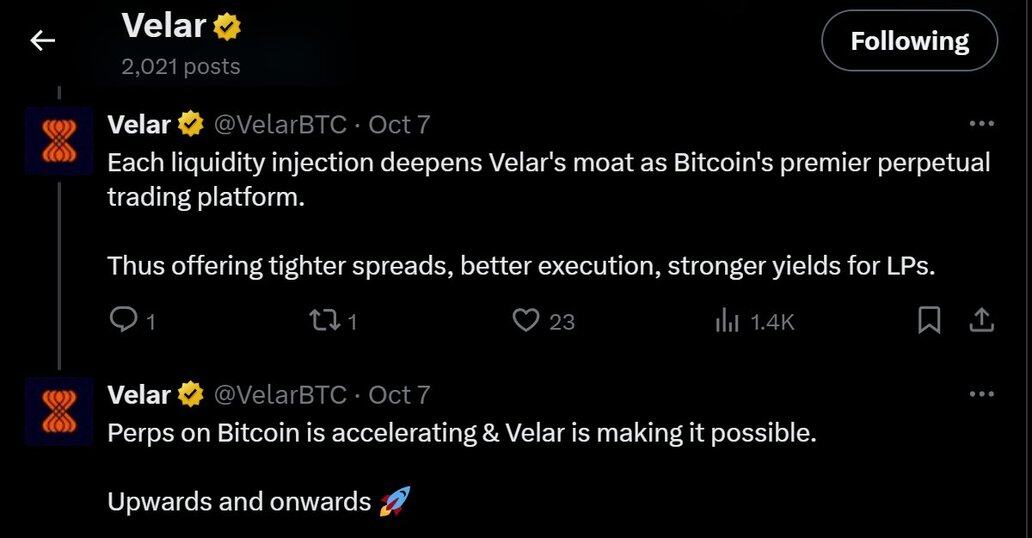Share the liquidity injection post
This screenshot has height=538, width=1032.
pos(981,320)
